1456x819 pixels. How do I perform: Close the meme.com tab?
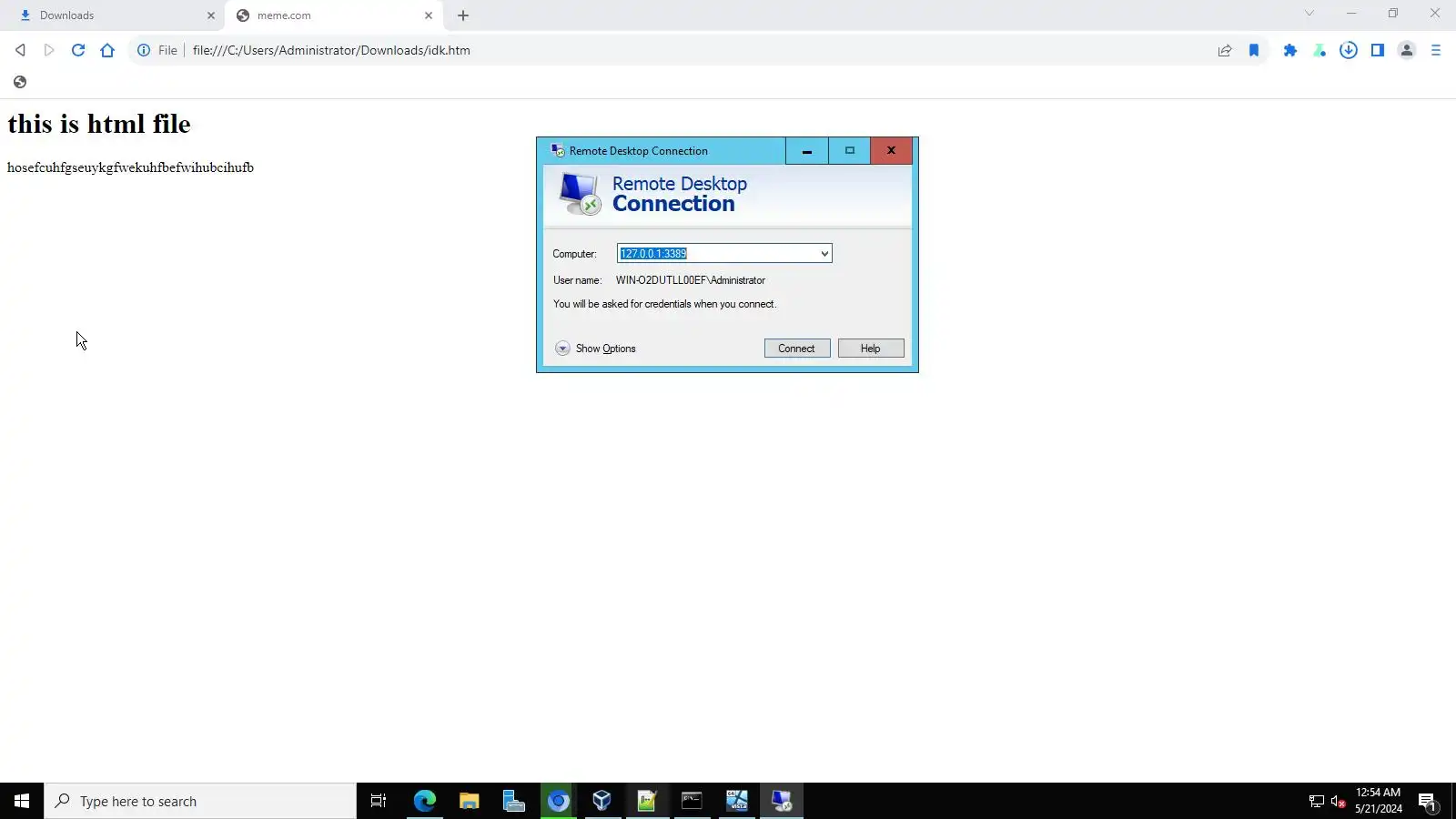coord(429,15)
